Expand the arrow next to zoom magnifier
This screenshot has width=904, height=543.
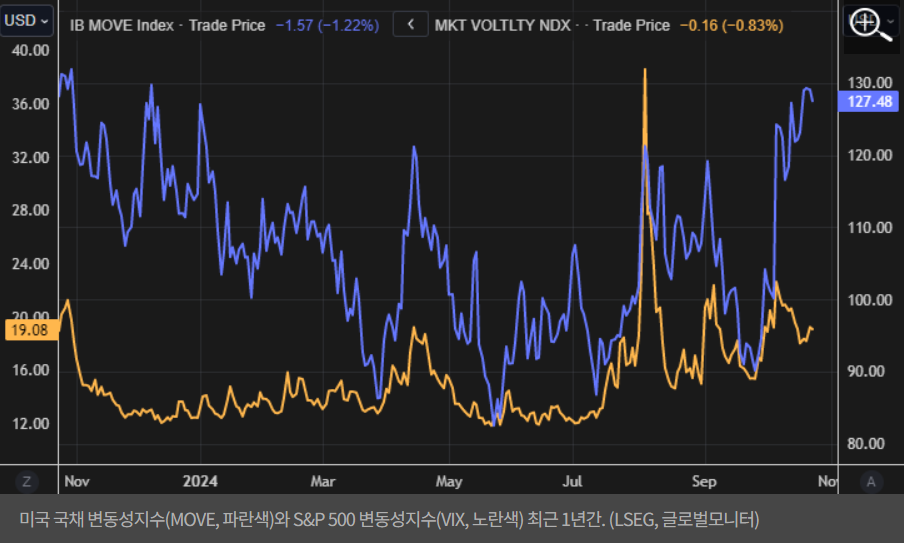click(893, 19)
